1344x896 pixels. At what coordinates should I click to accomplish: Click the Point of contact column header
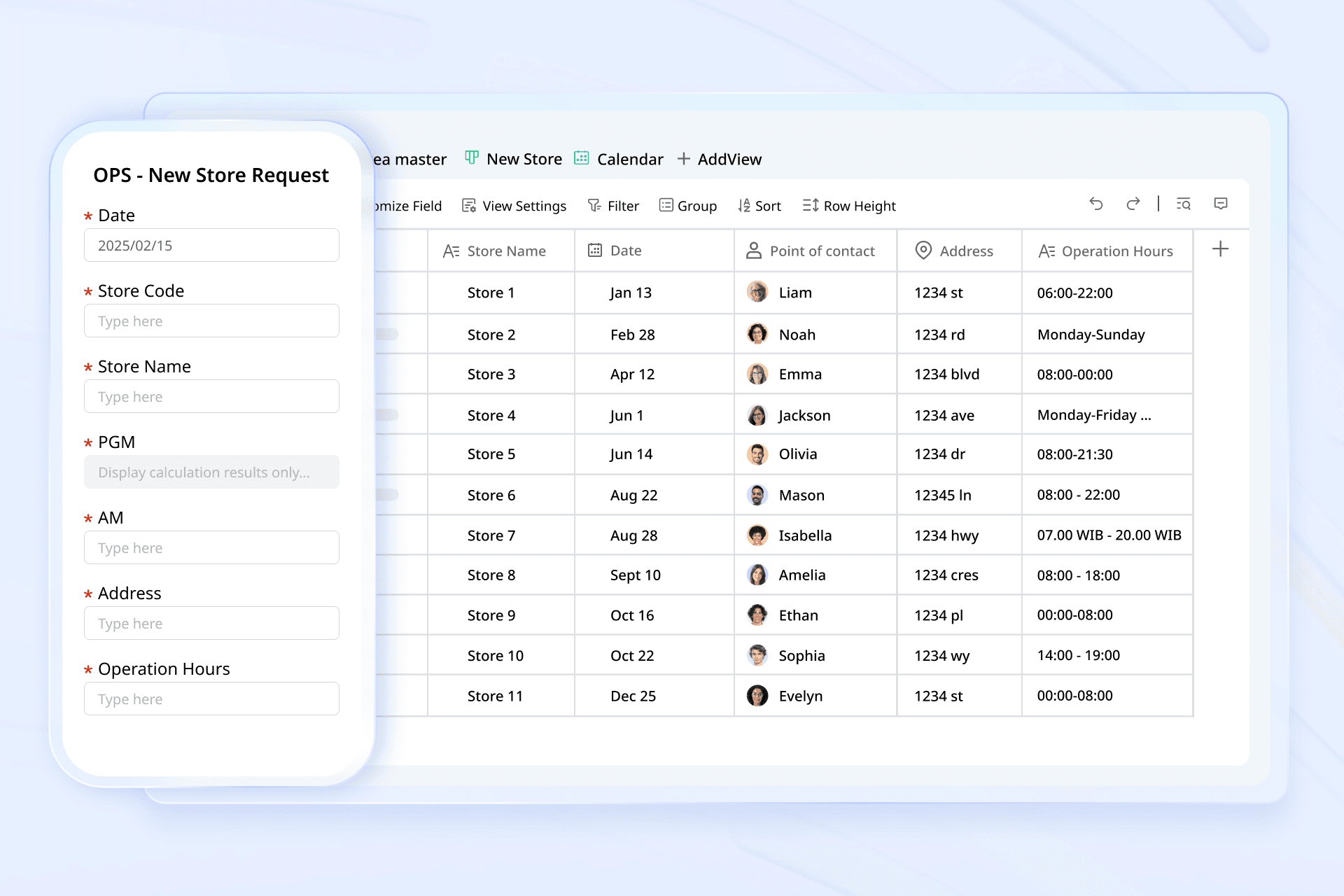pos(812,251)
